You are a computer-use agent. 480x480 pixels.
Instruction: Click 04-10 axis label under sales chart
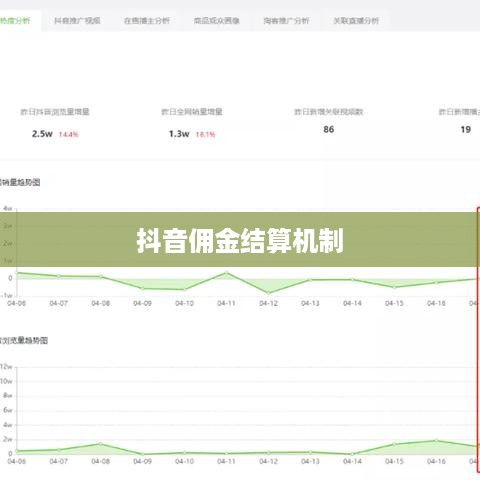tap(184, 303)
